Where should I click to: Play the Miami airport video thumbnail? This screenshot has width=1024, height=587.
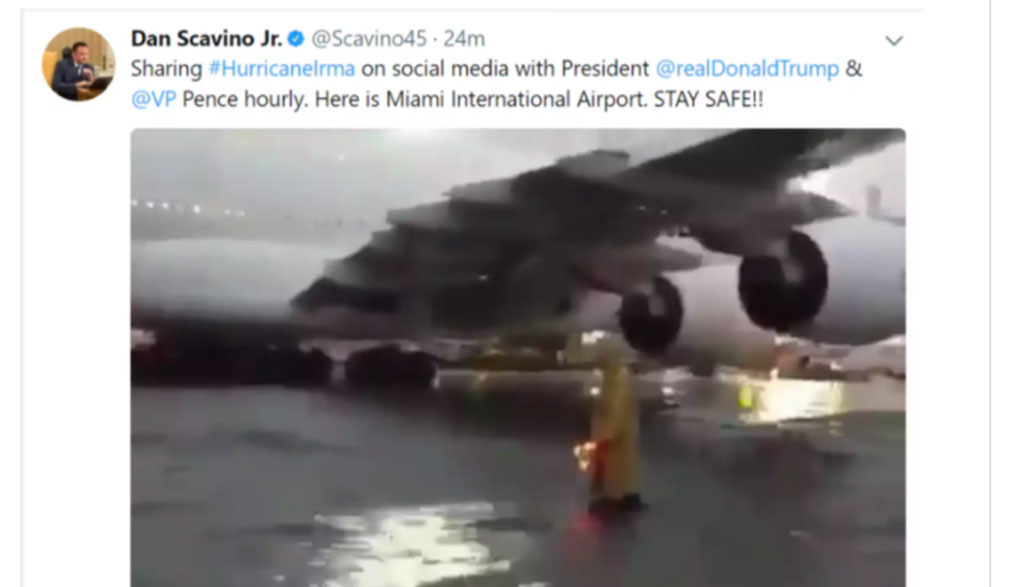(x=518, y=358)
